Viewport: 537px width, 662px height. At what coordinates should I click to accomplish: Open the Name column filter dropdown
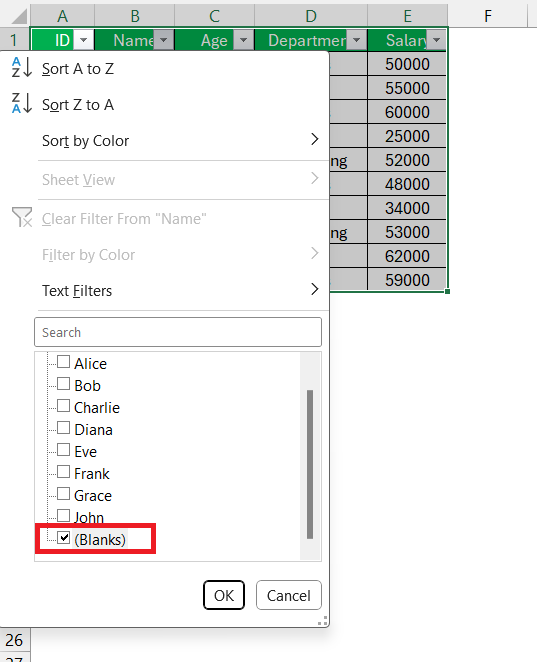tap(163, 40)
